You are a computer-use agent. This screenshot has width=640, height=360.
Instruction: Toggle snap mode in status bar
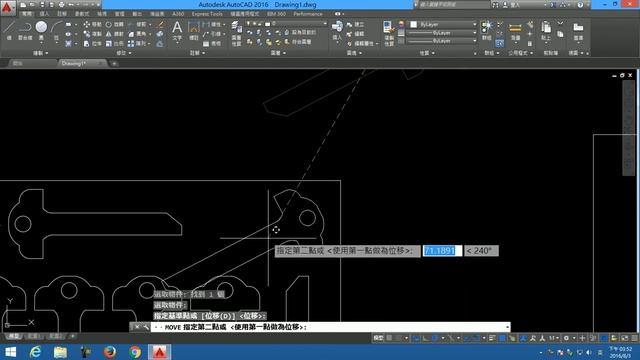tap(399, 338)
